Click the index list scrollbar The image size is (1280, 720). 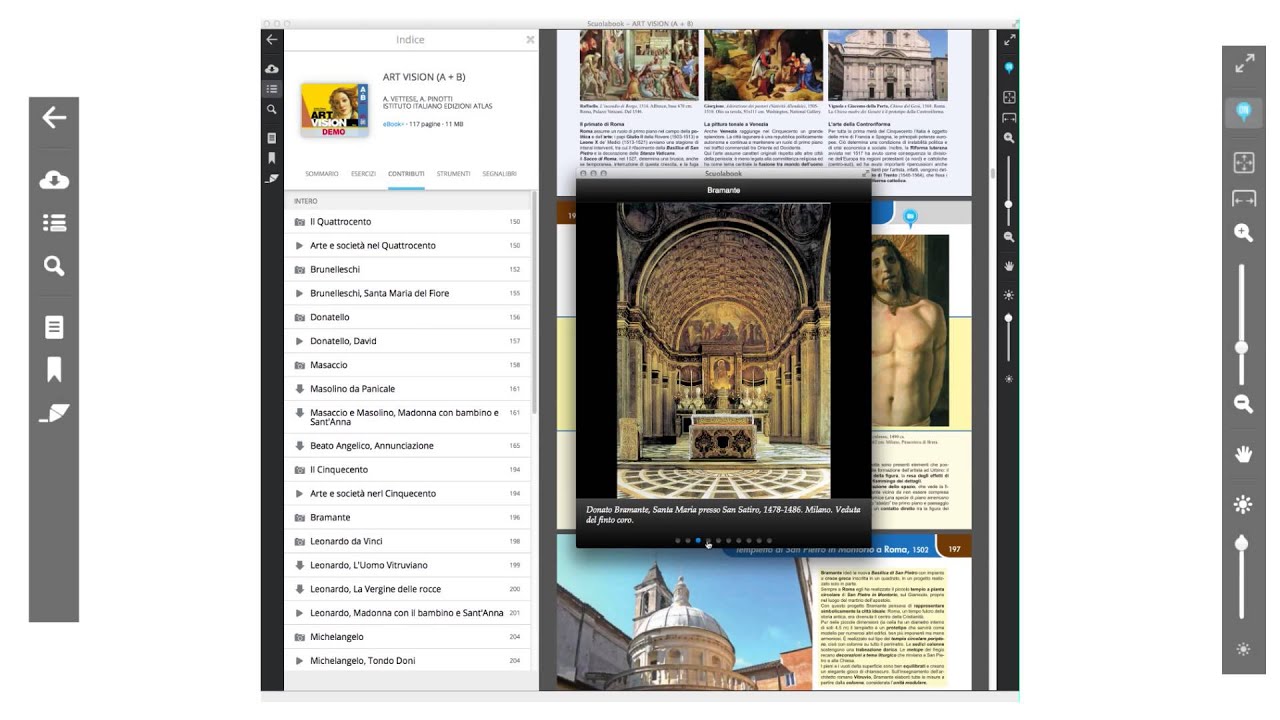(x=534, y=303)
